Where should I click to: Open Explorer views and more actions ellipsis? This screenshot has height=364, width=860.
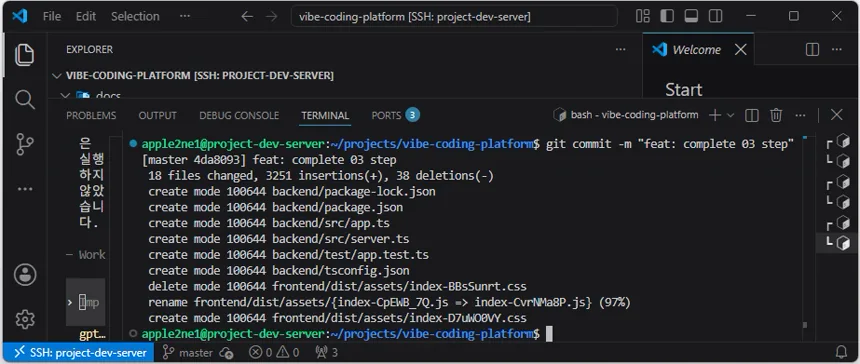pyautogui.click(x=620, y=49)
